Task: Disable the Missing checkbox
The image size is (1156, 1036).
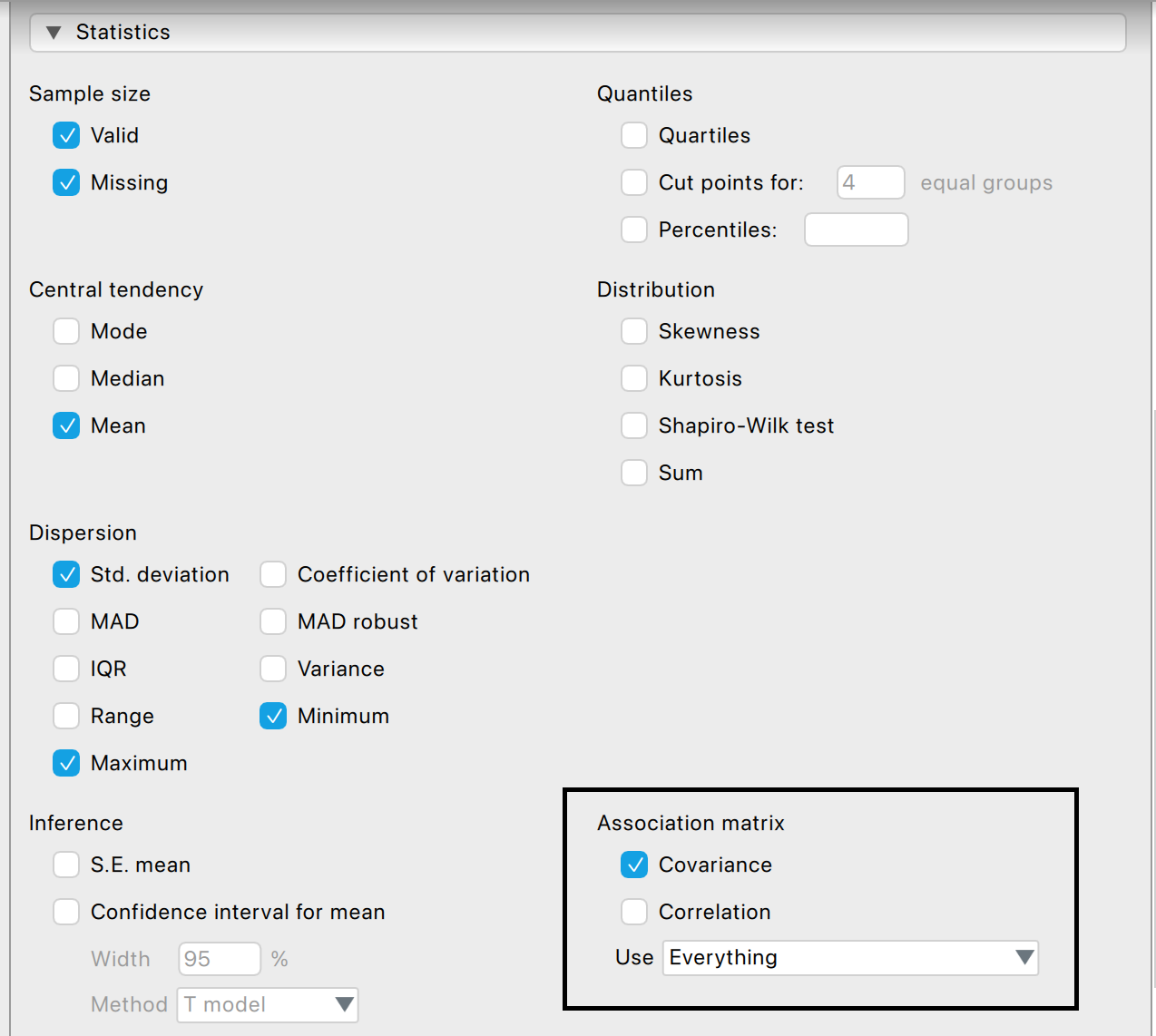Action: tap(66, 182)
